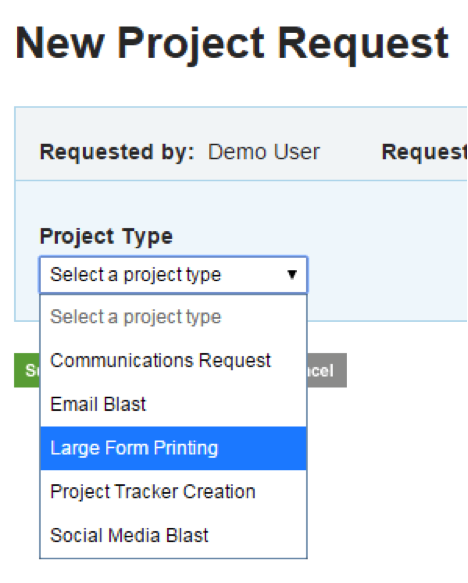
Task: Click the green Submit button
Action: point(27,370)
